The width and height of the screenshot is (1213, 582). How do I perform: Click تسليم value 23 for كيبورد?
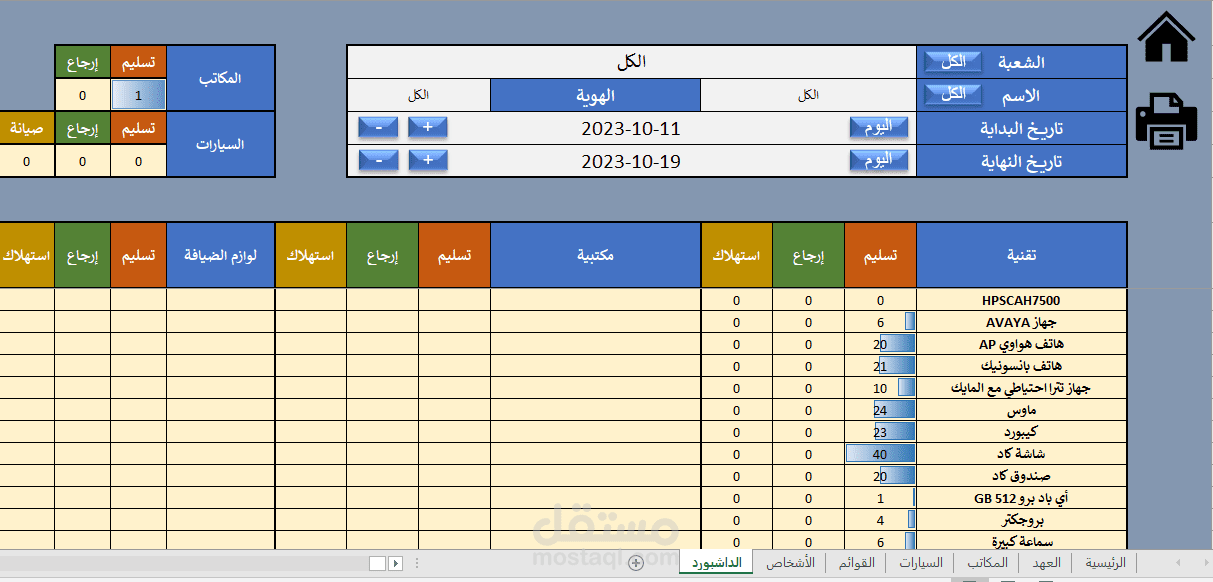(x=880, y=432)
